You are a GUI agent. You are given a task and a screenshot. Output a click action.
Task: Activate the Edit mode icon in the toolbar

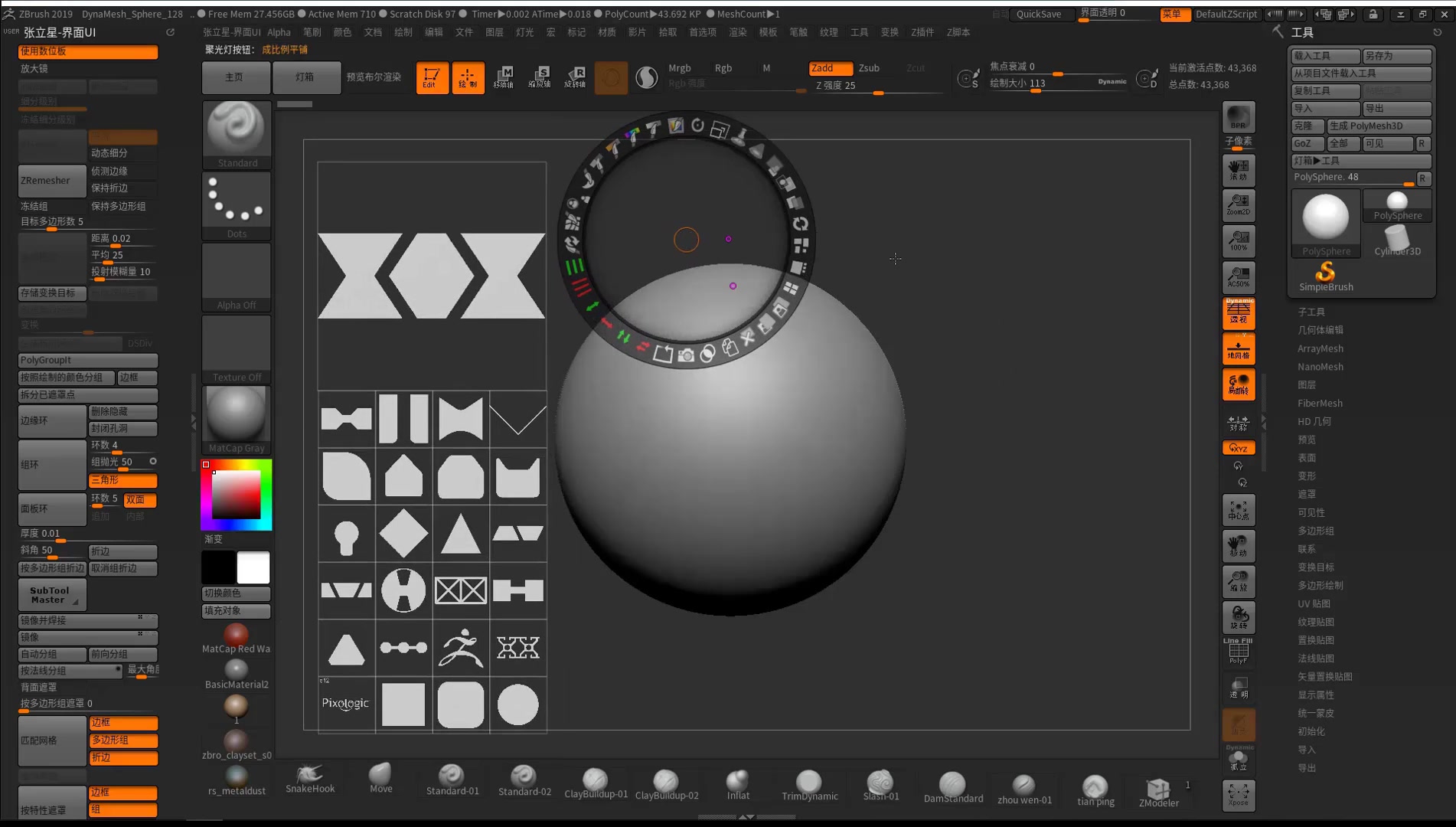click(433, 77)
